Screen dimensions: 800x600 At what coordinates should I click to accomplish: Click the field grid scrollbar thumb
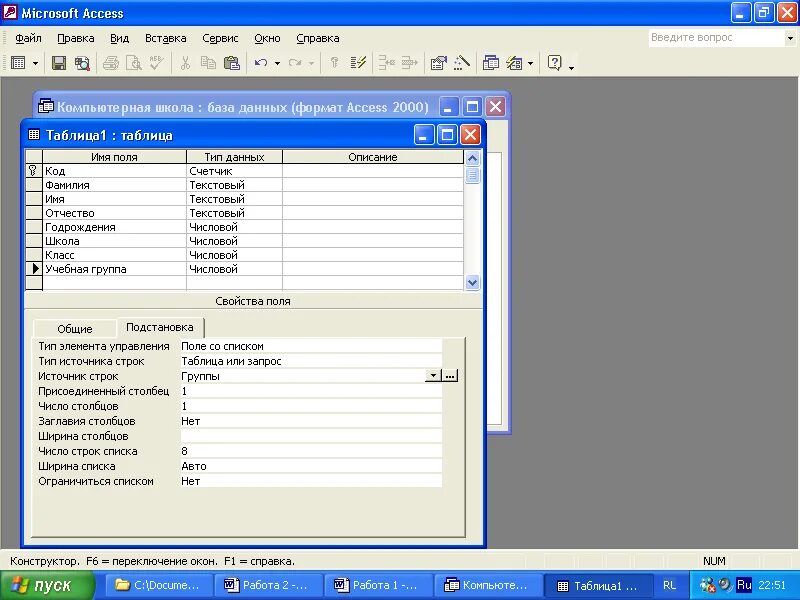point(472,176)
